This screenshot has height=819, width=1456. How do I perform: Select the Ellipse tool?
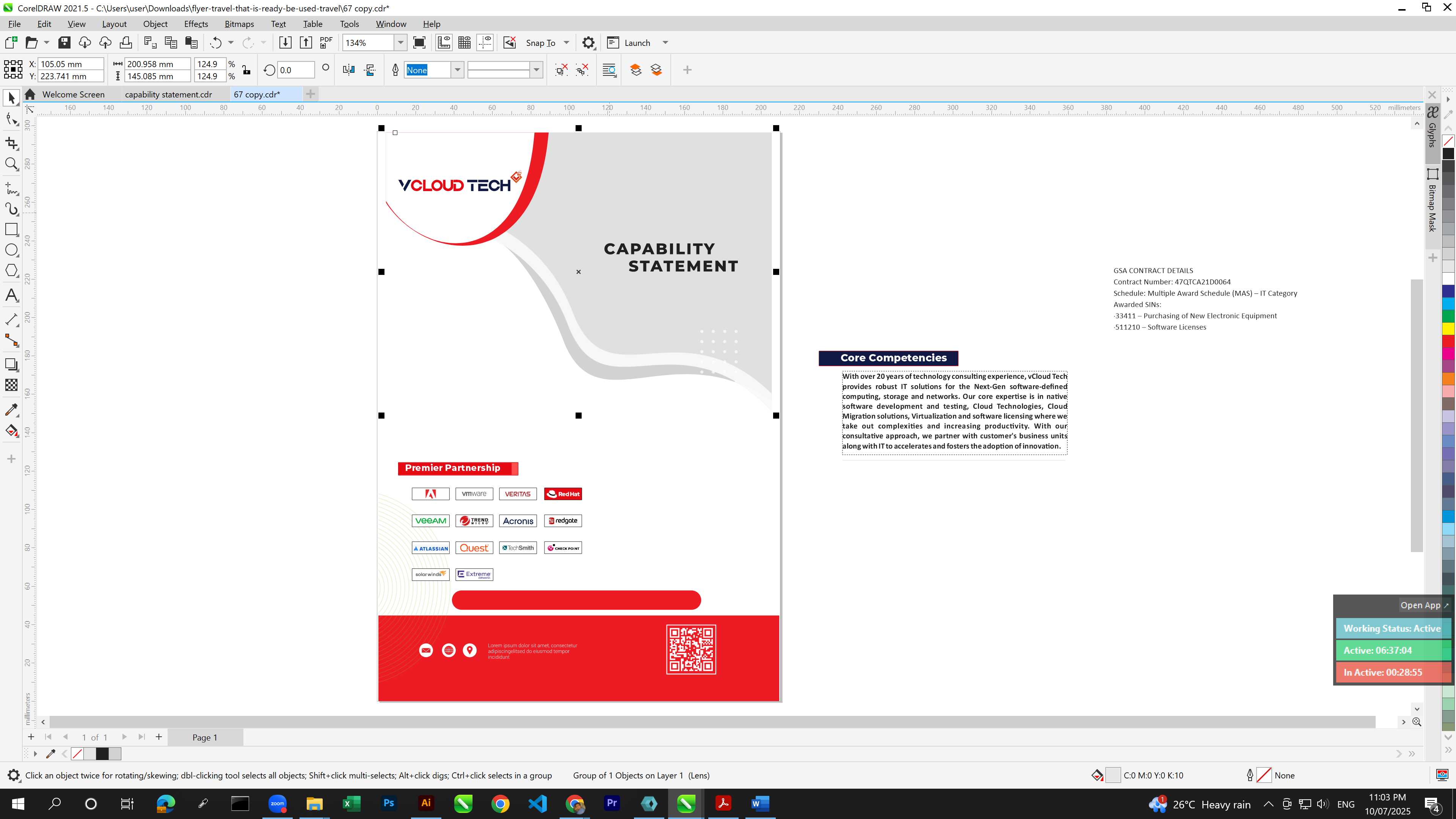(11, 250)
